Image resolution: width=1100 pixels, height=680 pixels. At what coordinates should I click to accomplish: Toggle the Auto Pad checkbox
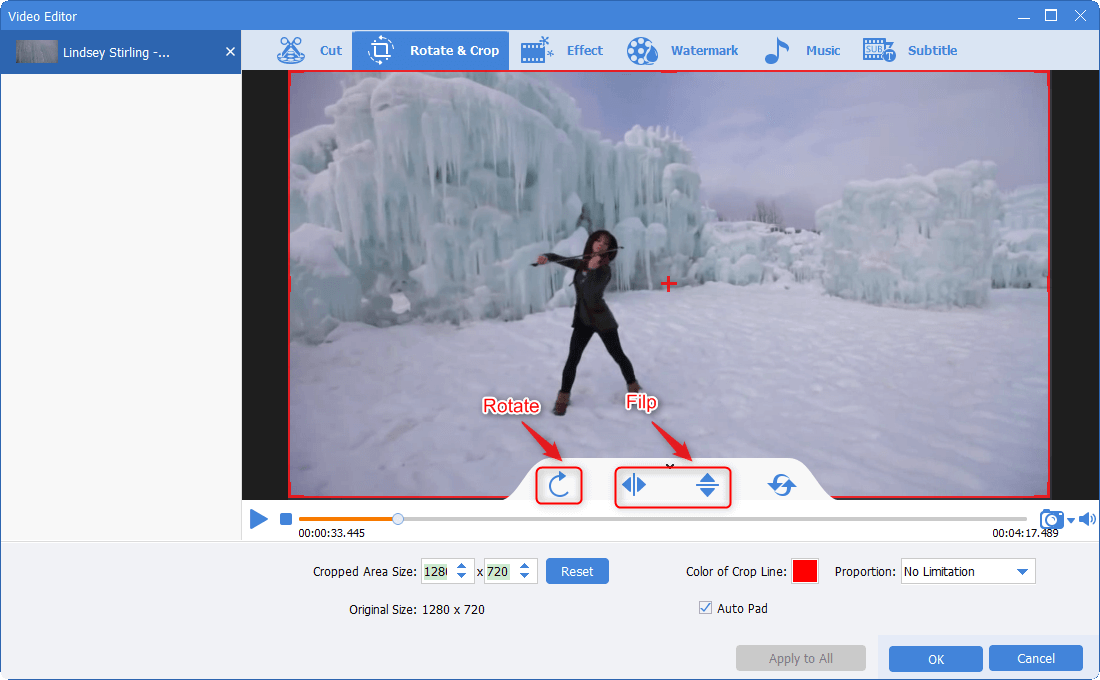(x=706, y=608)
